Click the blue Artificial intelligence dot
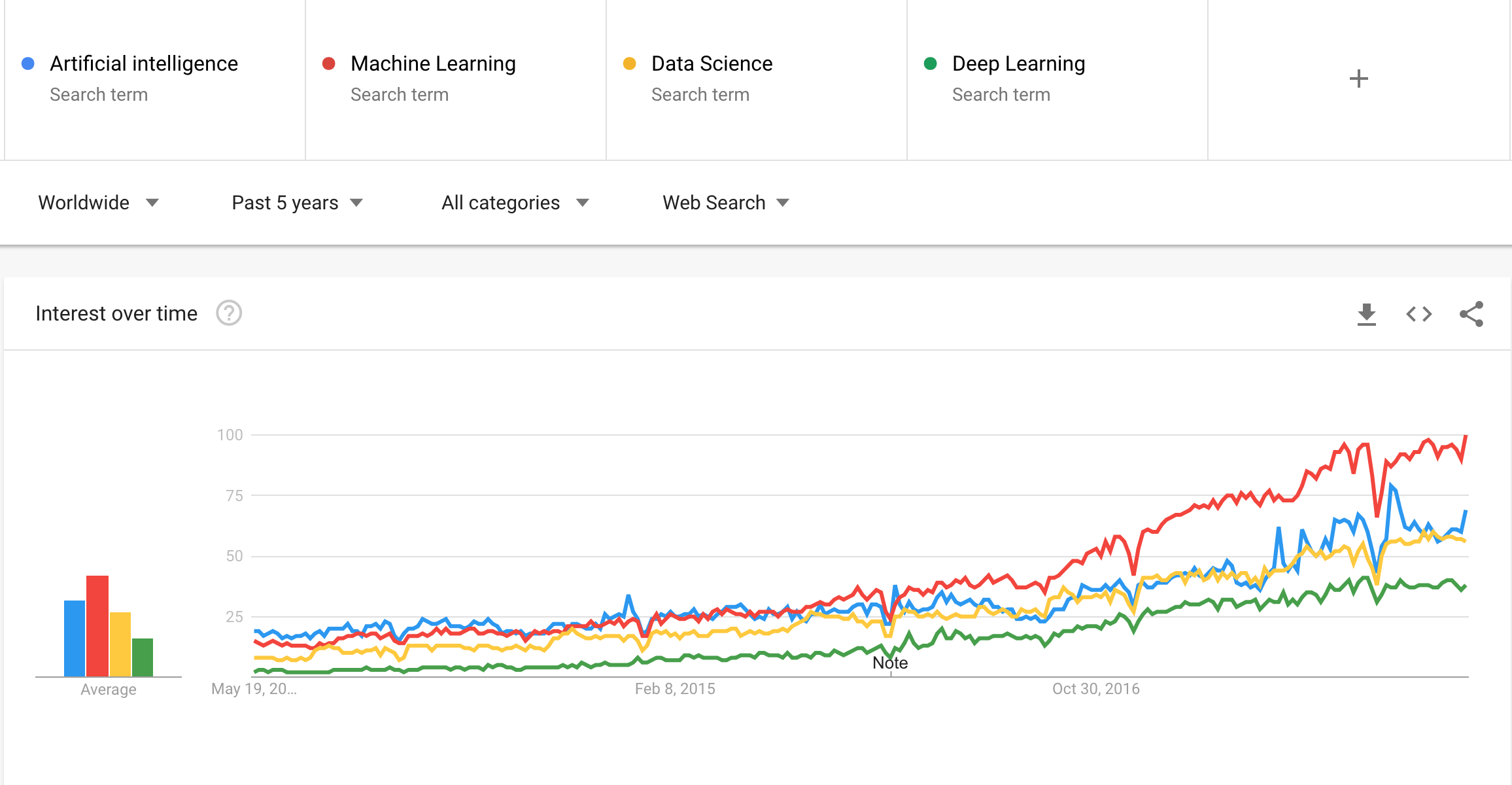Screen dimensions: 1512x785 [28, 63]
